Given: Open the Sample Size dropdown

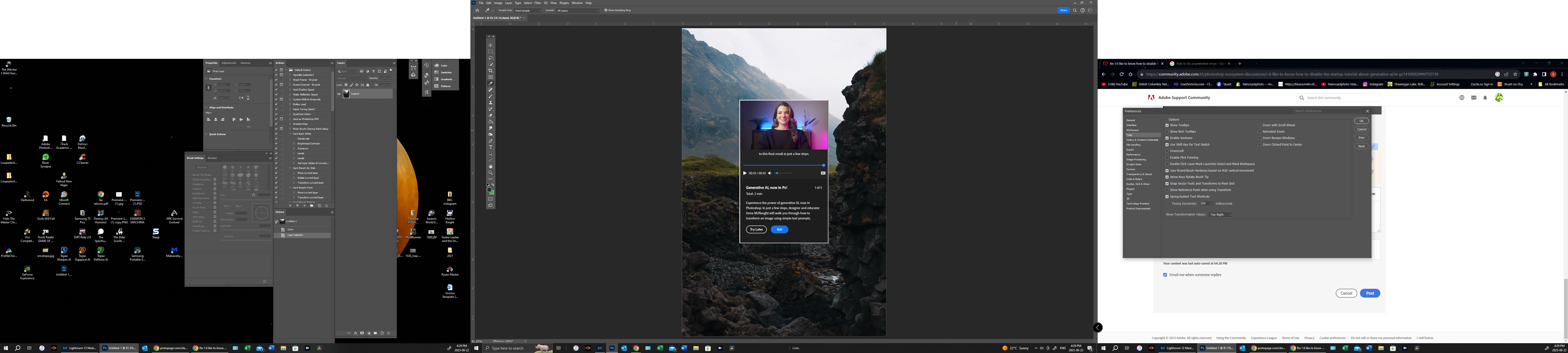Looking at the screenshot, I should click(x=528, y=10).
